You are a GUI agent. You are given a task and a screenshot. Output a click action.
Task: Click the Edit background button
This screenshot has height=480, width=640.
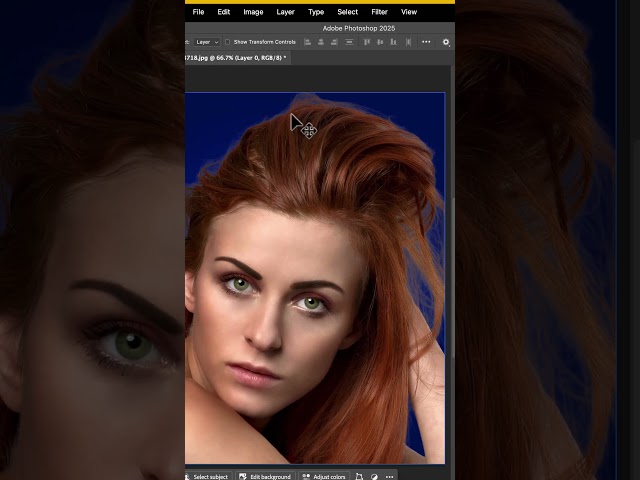click(x=265, y=476)
